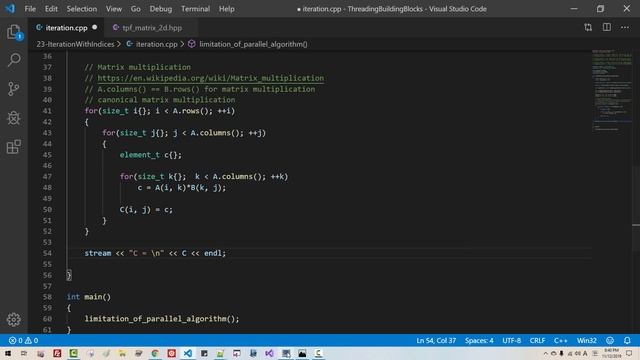Viewport: 640px width, 360px height.
Task: Click the taskbar clock and date
Action: point(611,353)
